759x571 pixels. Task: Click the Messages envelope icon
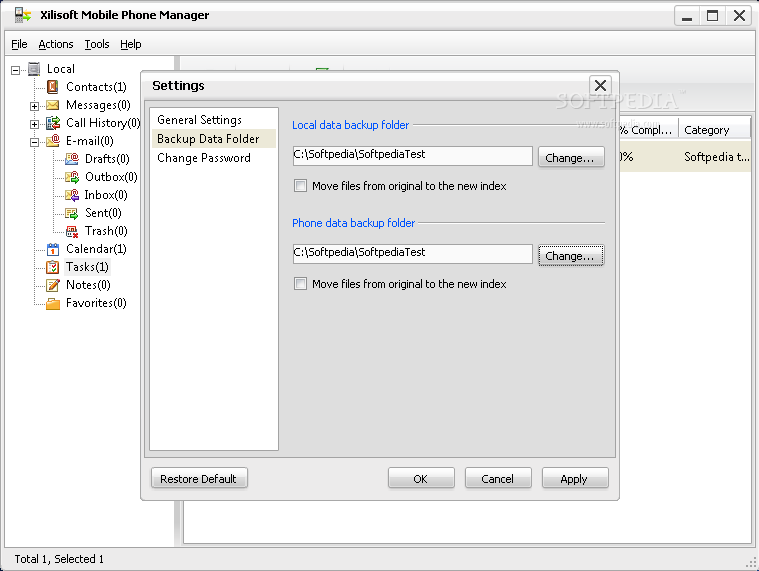52,105
